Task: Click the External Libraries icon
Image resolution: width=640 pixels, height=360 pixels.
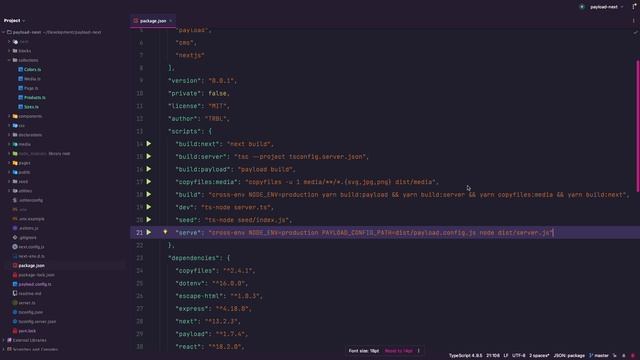Action: (9, 340)
